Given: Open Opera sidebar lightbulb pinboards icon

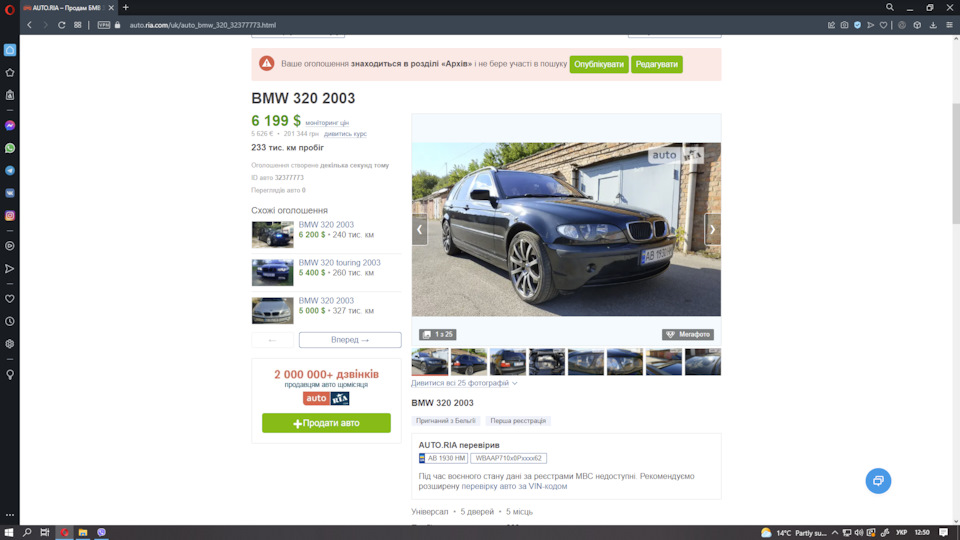Looking at the screenshot, I should 10,375.
